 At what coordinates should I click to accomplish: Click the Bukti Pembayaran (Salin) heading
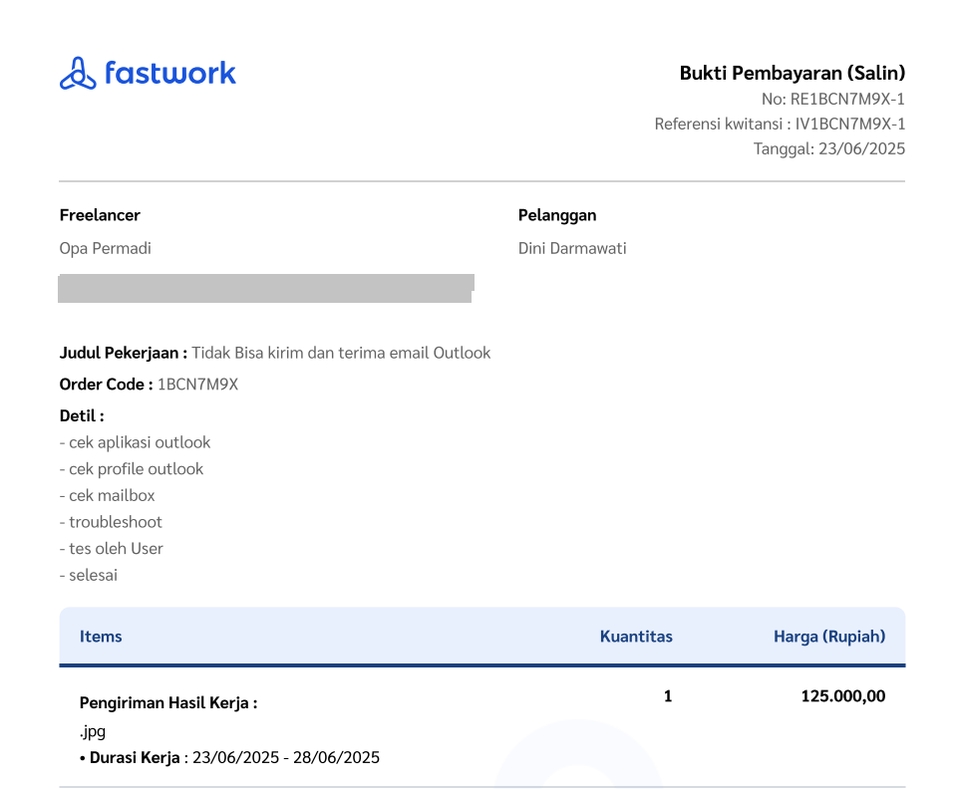[792, 73]
